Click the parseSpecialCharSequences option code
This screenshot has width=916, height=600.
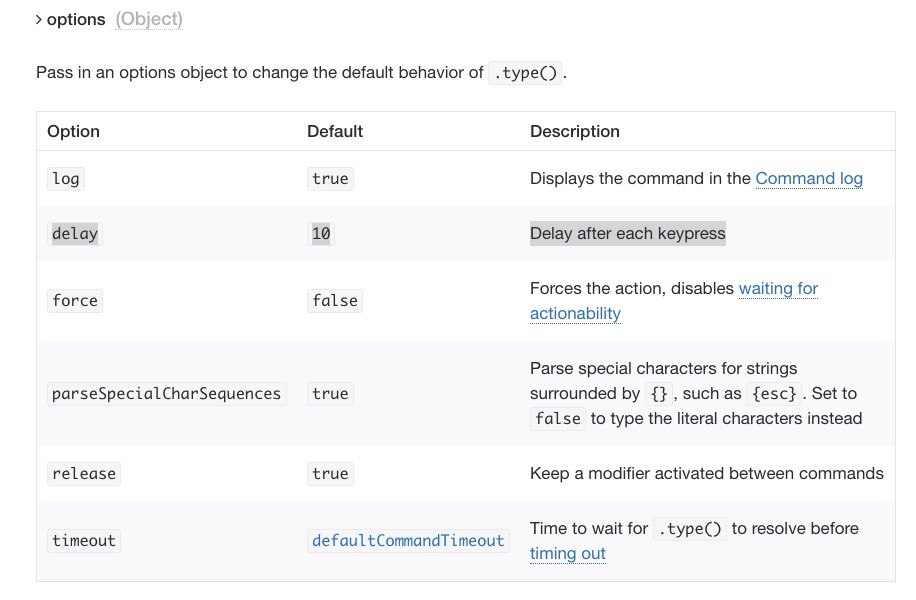click(166, 394)
